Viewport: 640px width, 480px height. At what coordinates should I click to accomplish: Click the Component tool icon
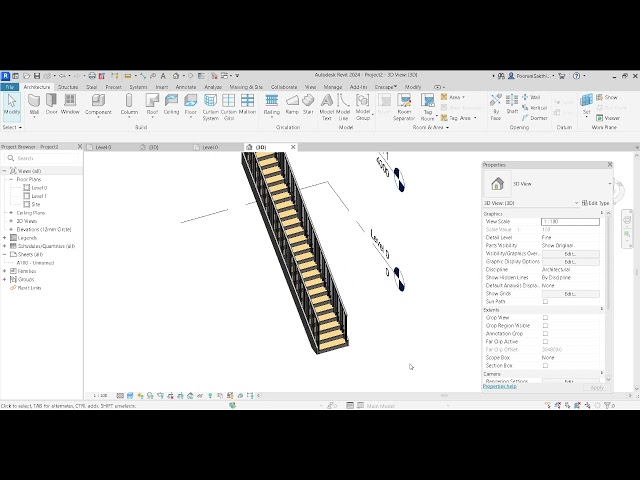pyautogui.click(x=98, y=100)
